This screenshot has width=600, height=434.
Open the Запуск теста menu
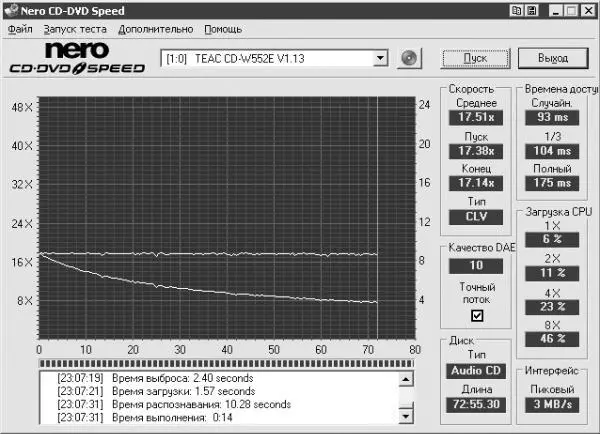click(75, 29)
